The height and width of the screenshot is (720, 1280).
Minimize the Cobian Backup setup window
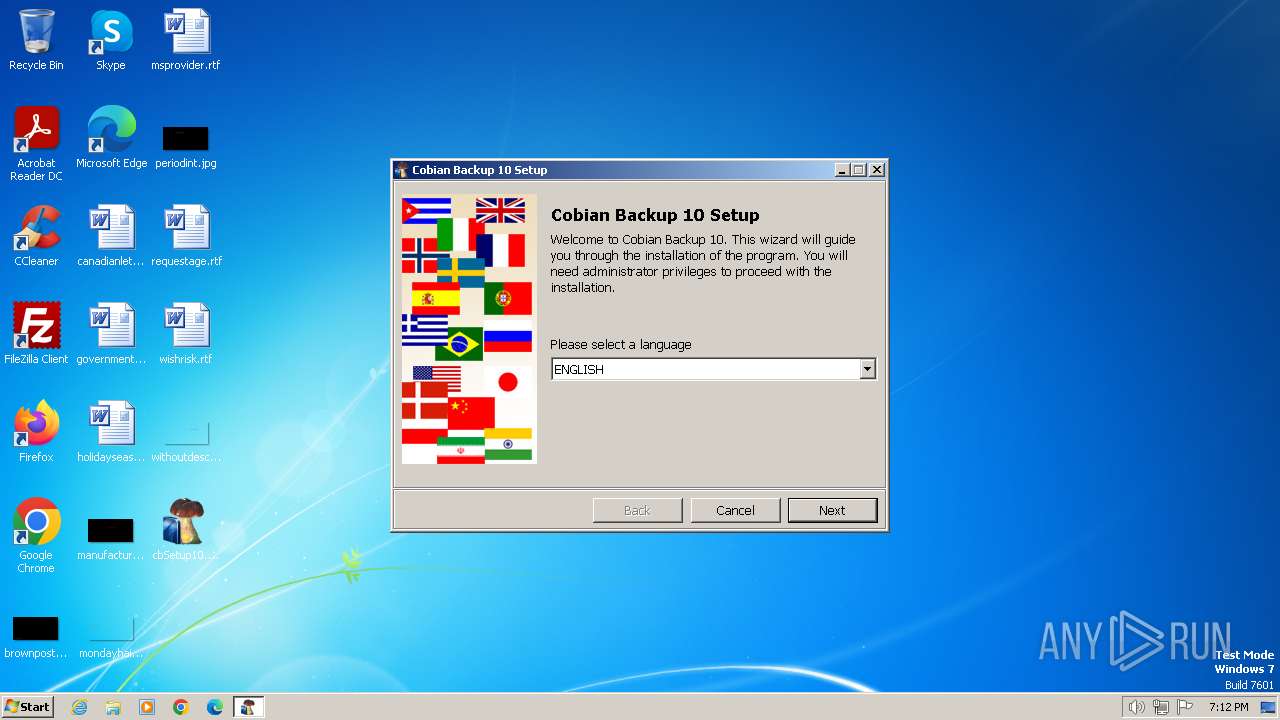(x=842, y=170)
